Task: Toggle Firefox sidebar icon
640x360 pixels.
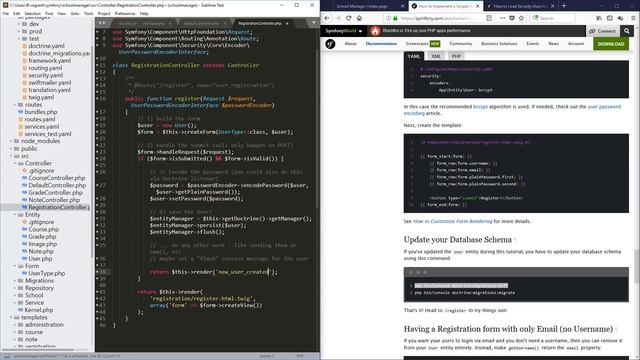Action: coord(609,18)
